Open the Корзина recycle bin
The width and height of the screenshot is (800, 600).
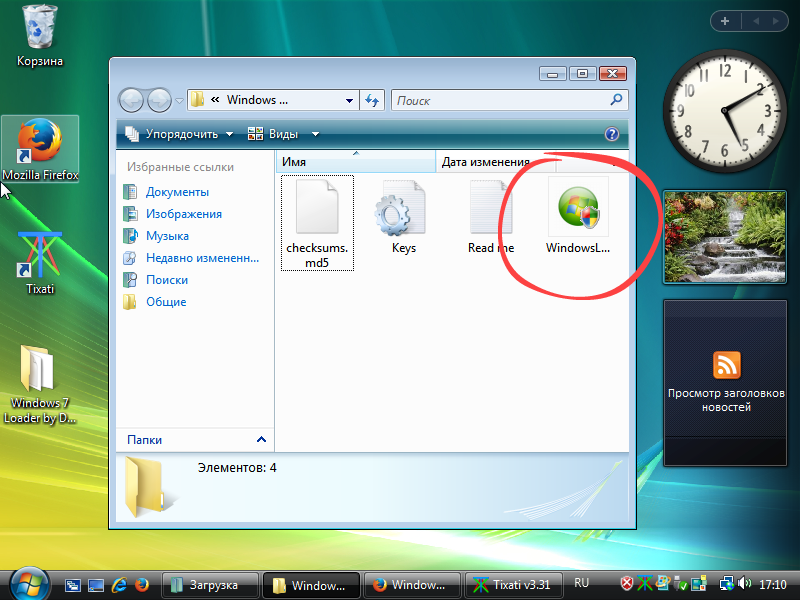tap(37, 25)
